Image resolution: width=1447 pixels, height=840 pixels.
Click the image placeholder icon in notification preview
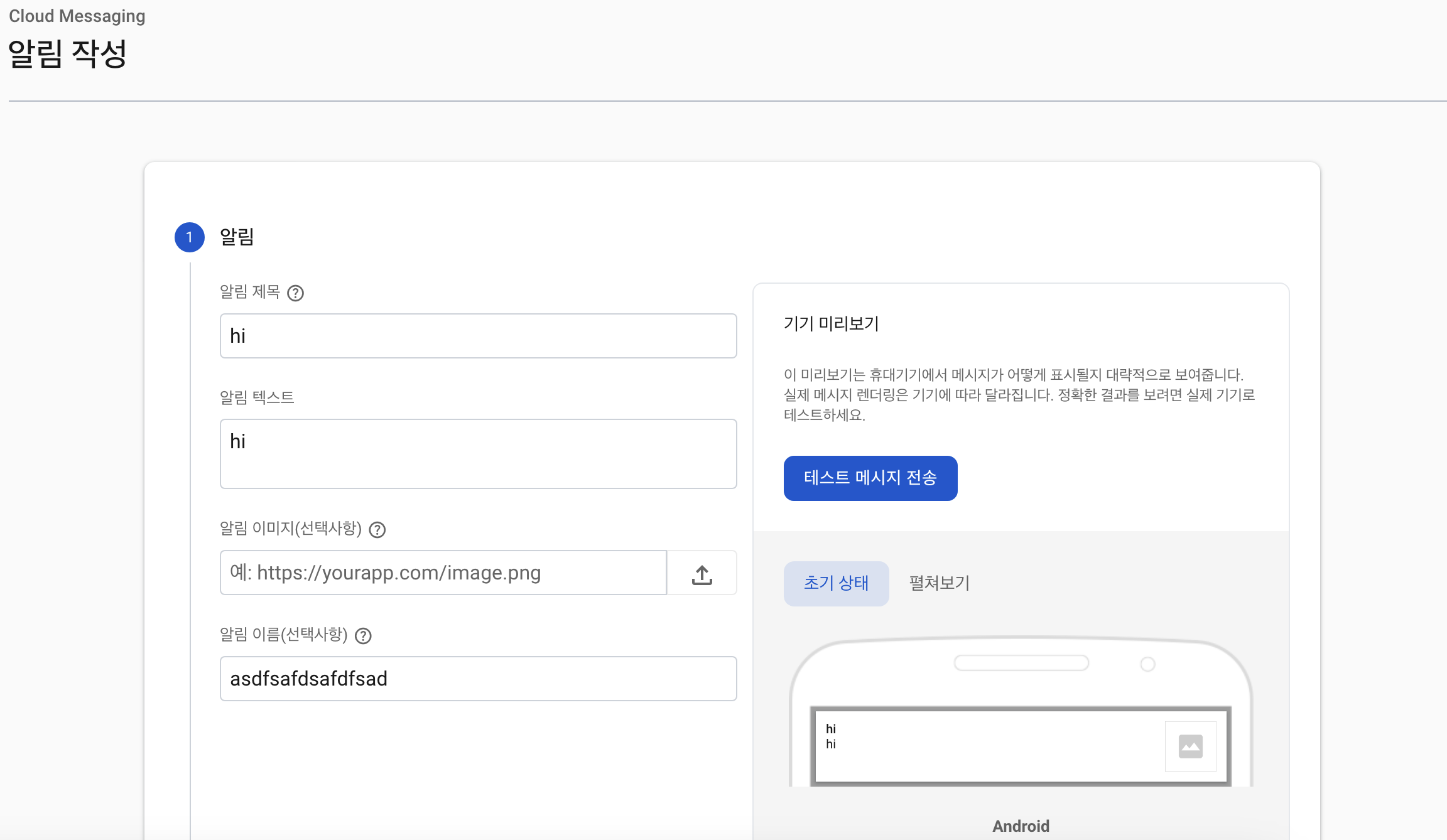click(1190, 746)
